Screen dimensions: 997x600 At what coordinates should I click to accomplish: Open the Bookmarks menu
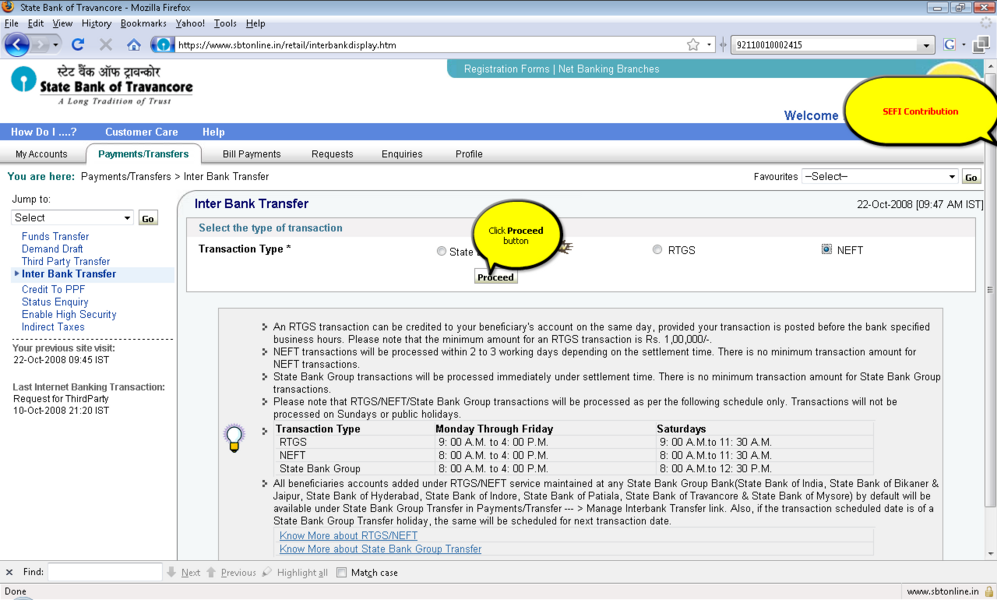pyautogui.click(x=143, y=23)
